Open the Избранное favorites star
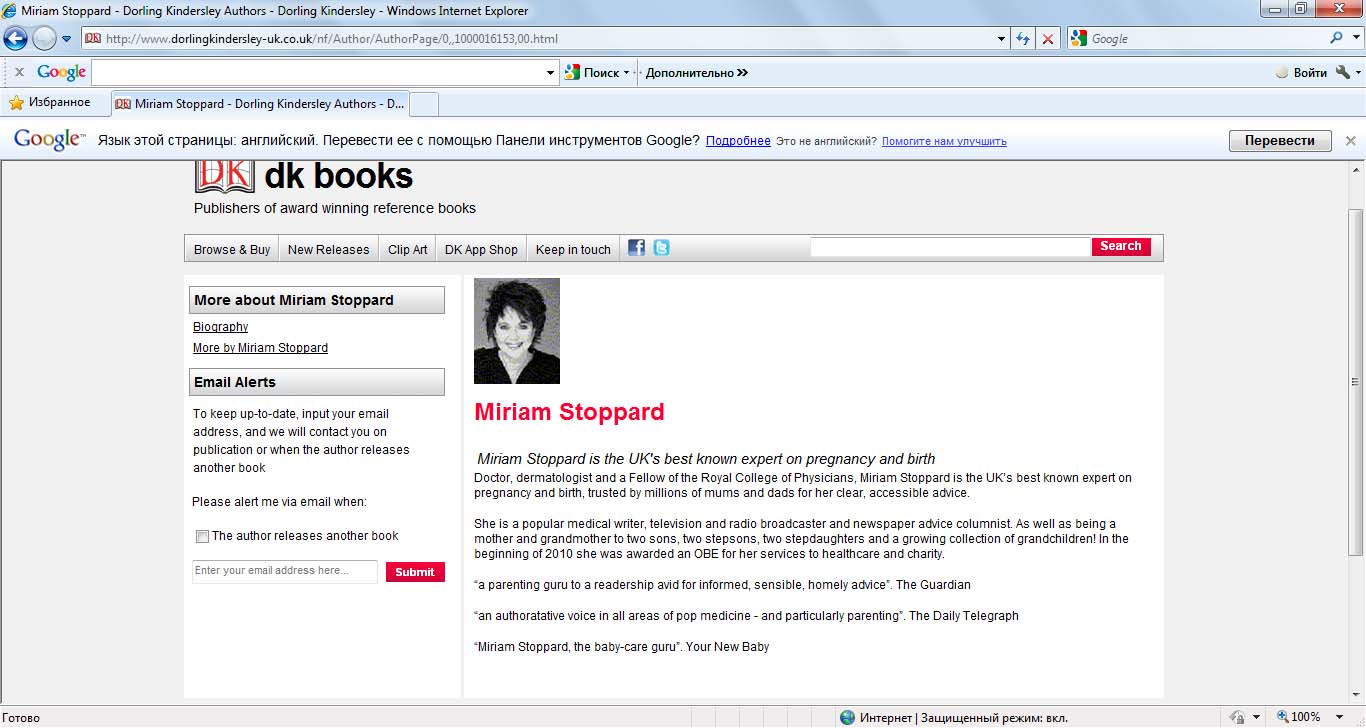This screenshot has width=1366, height=728. coord(49,102)
